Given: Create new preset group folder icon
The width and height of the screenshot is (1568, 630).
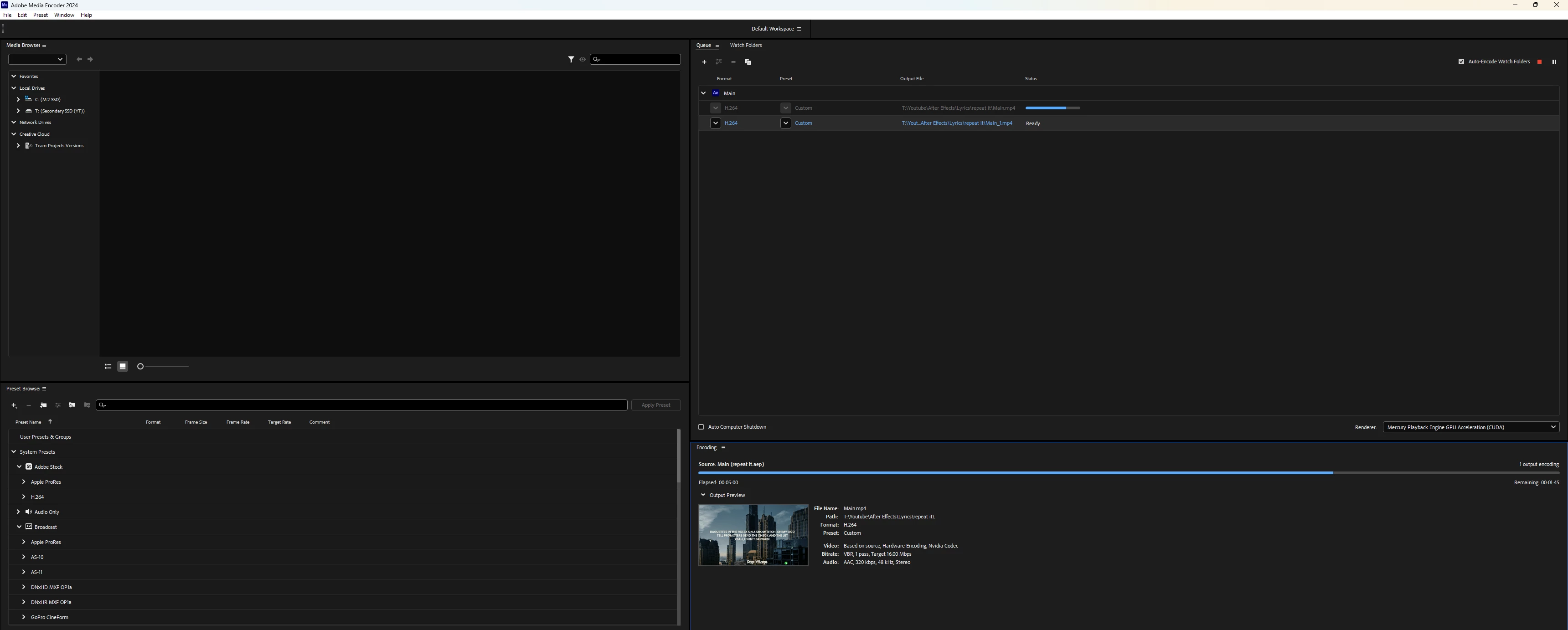Looking at the screenshot, I should point(43,405).
